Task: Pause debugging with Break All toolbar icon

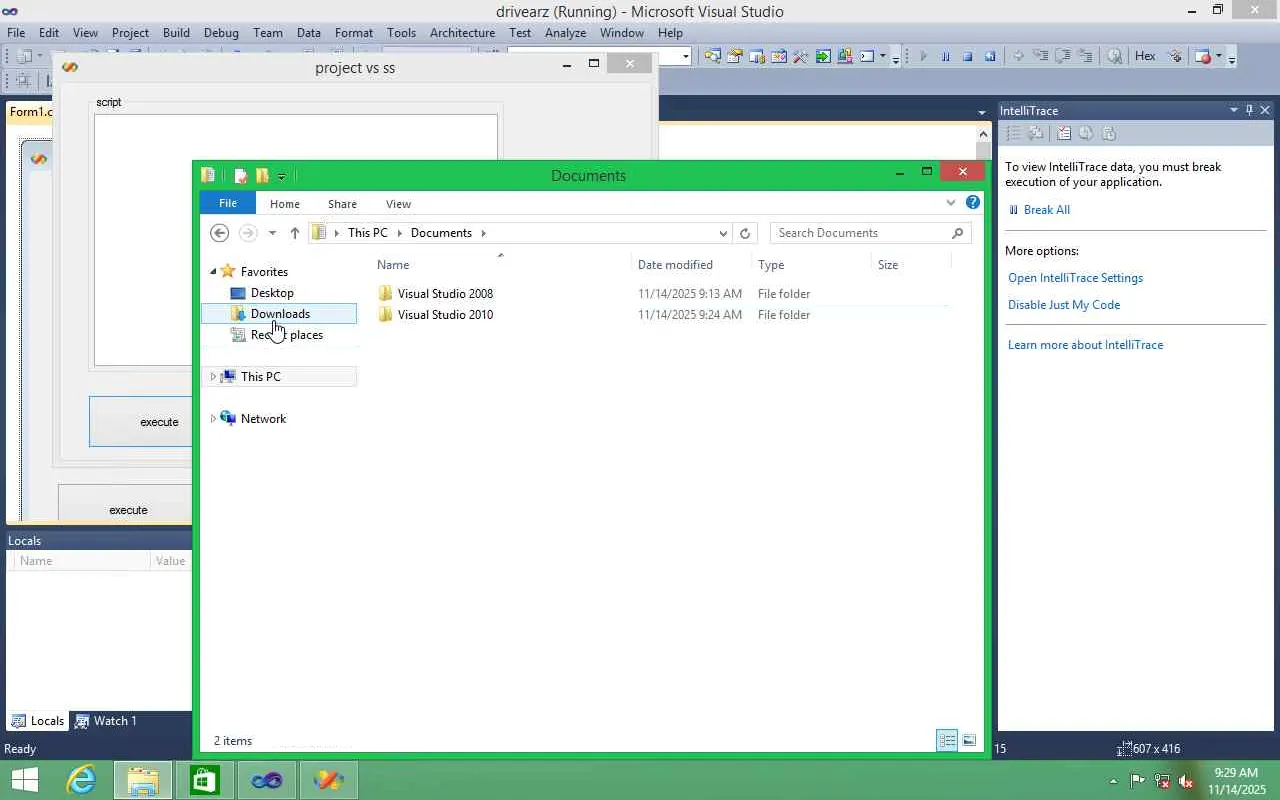Action: point(945,57)
